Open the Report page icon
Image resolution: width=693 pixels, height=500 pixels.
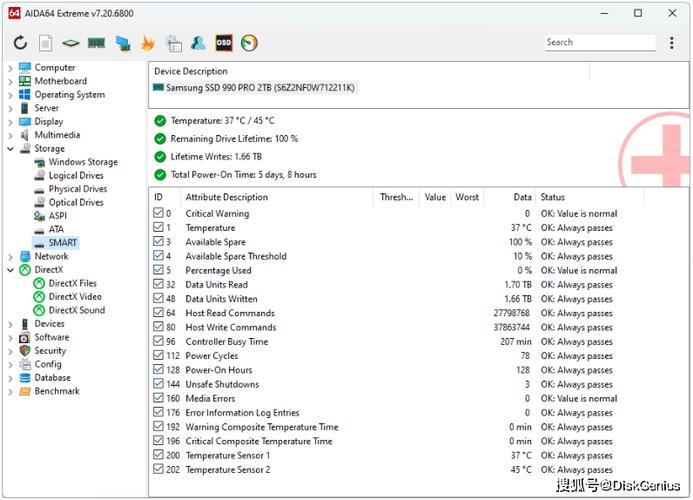45,43
